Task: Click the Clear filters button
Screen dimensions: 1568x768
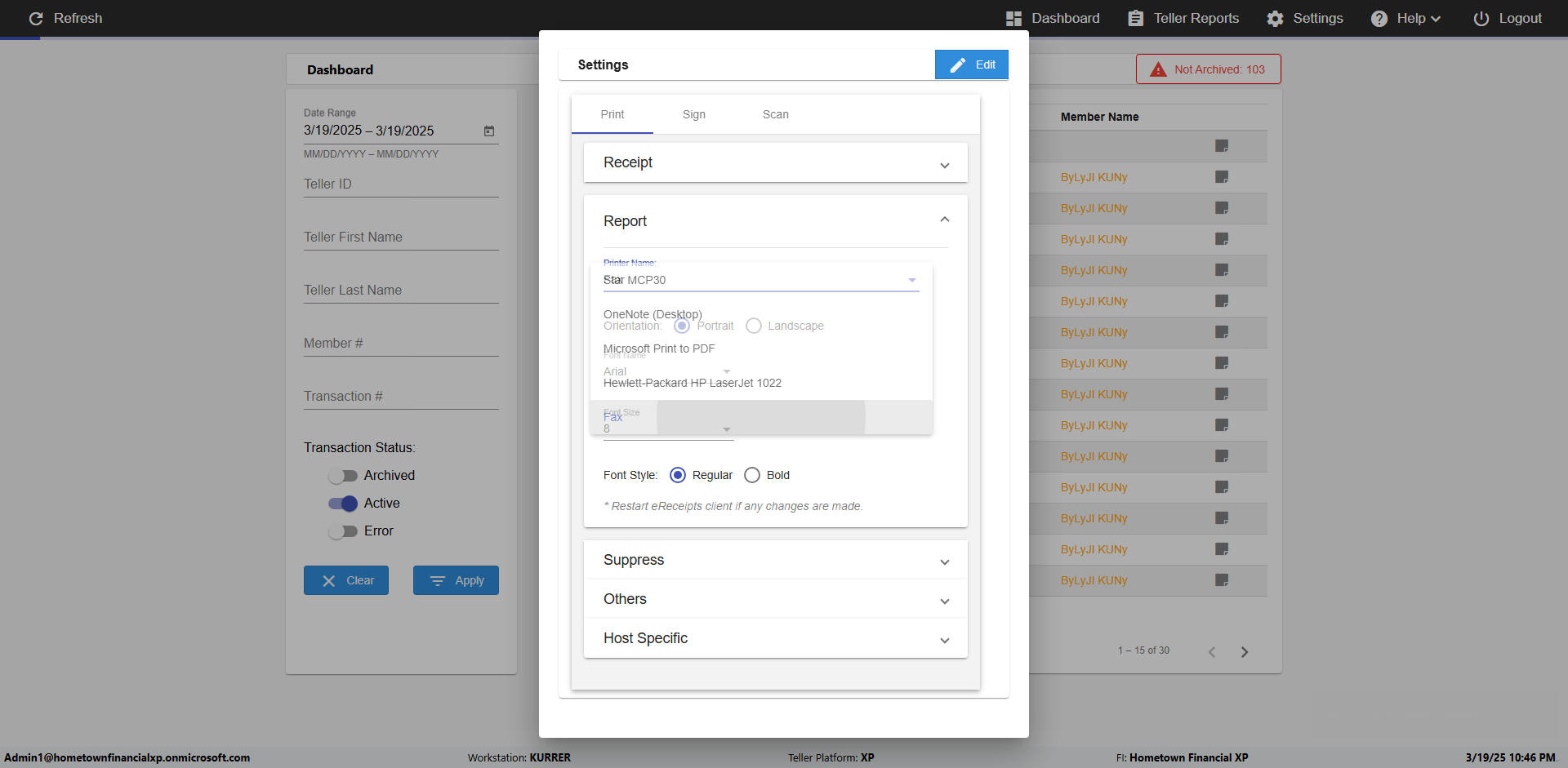Action: (x=346, y=580)
